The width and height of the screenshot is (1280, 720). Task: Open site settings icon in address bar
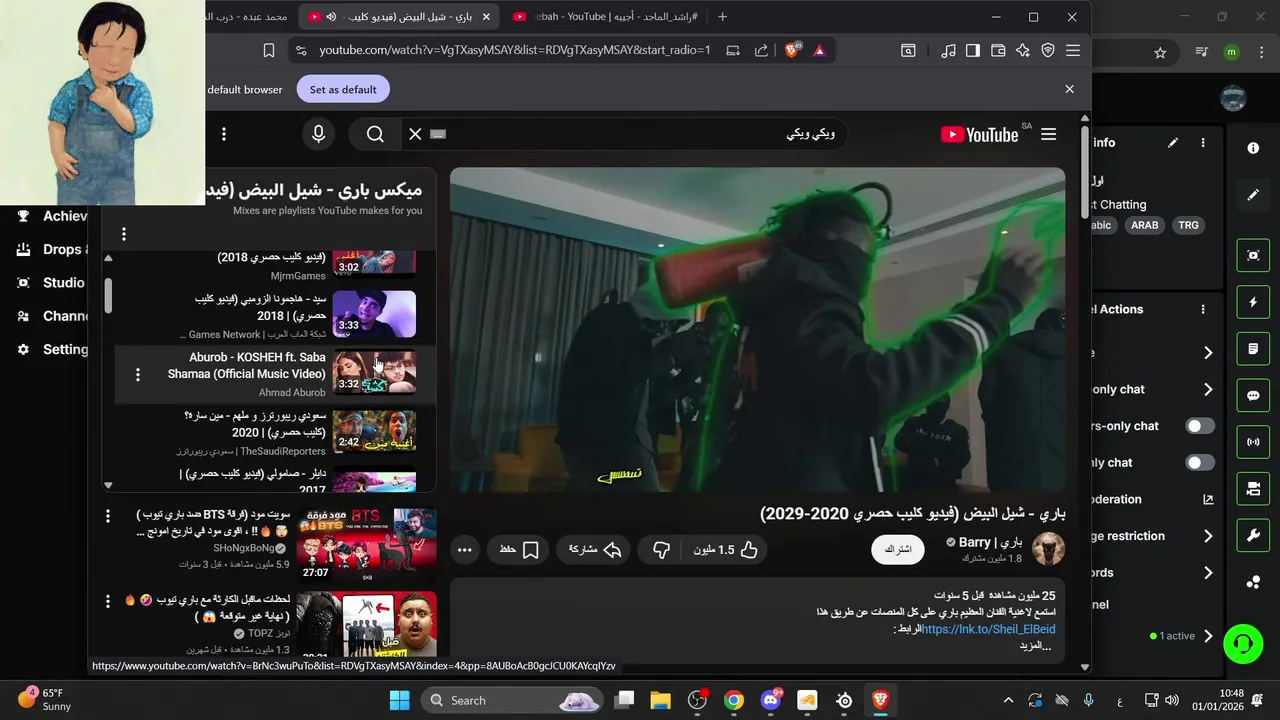300,50
